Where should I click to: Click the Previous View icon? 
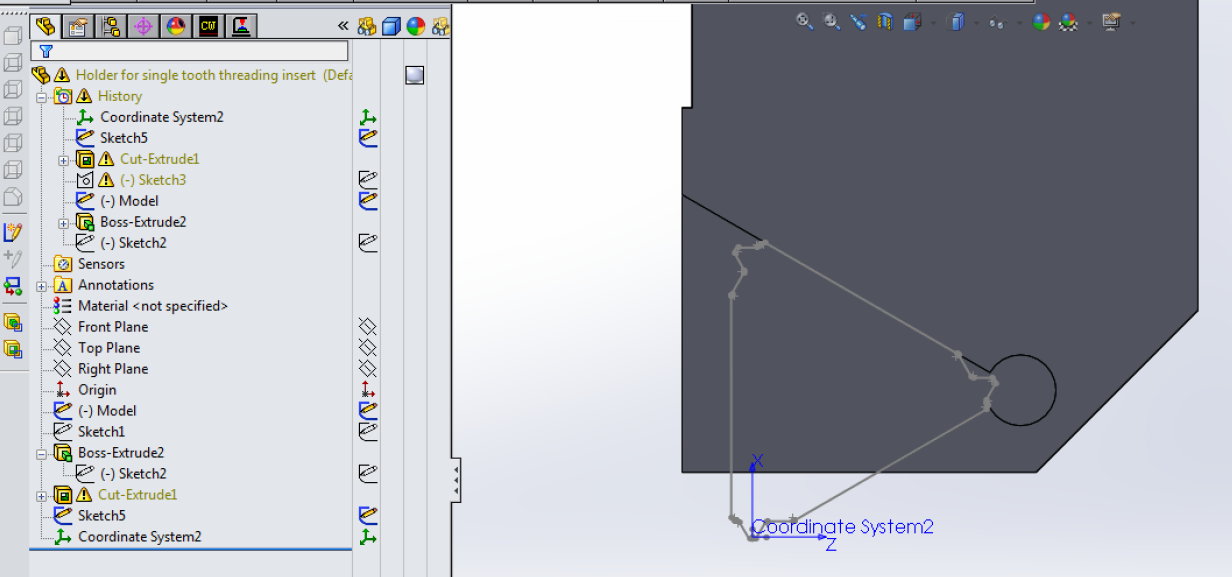(x=858, y=21)
